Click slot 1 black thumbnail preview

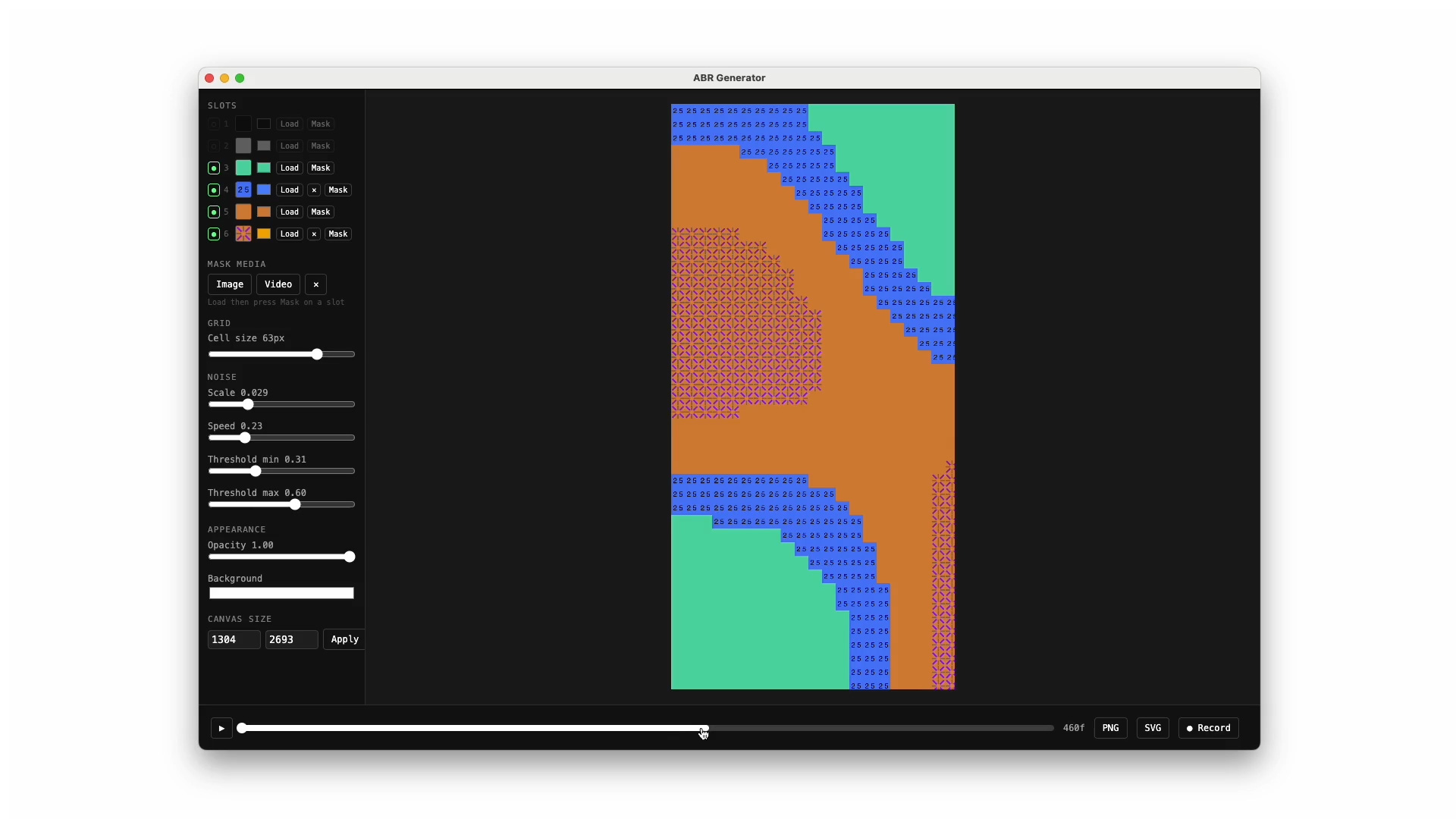[x=243, y=124]
